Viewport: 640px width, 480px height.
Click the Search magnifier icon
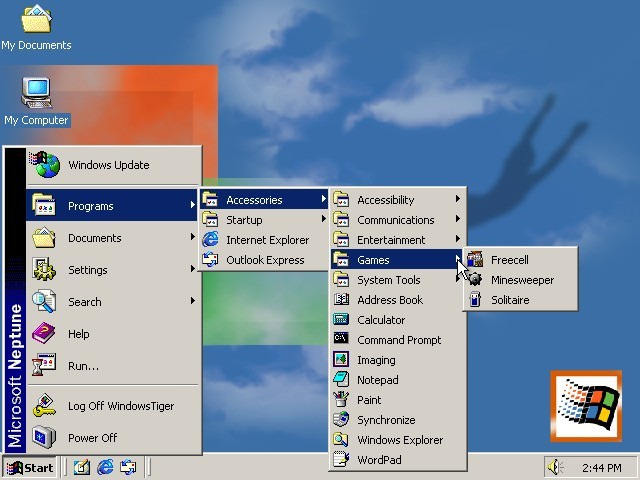click(x=44, y=301)
